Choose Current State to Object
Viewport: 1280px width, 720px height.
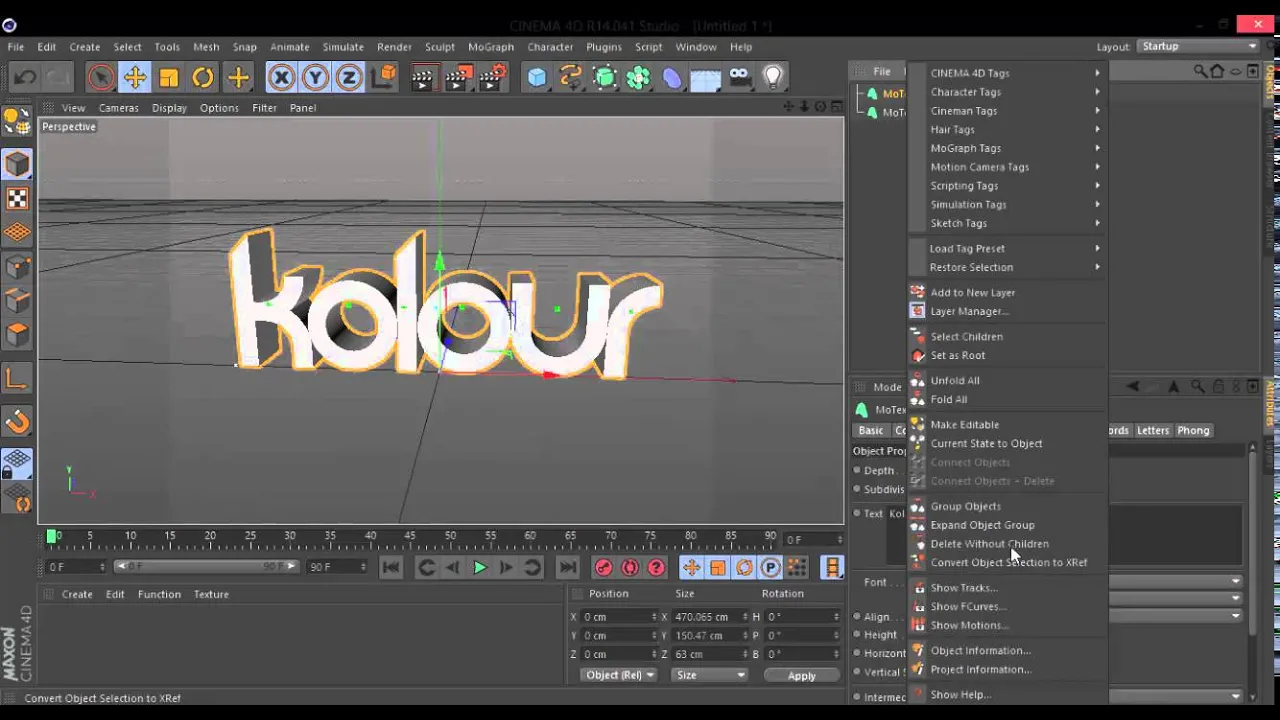pos(1007,443)
